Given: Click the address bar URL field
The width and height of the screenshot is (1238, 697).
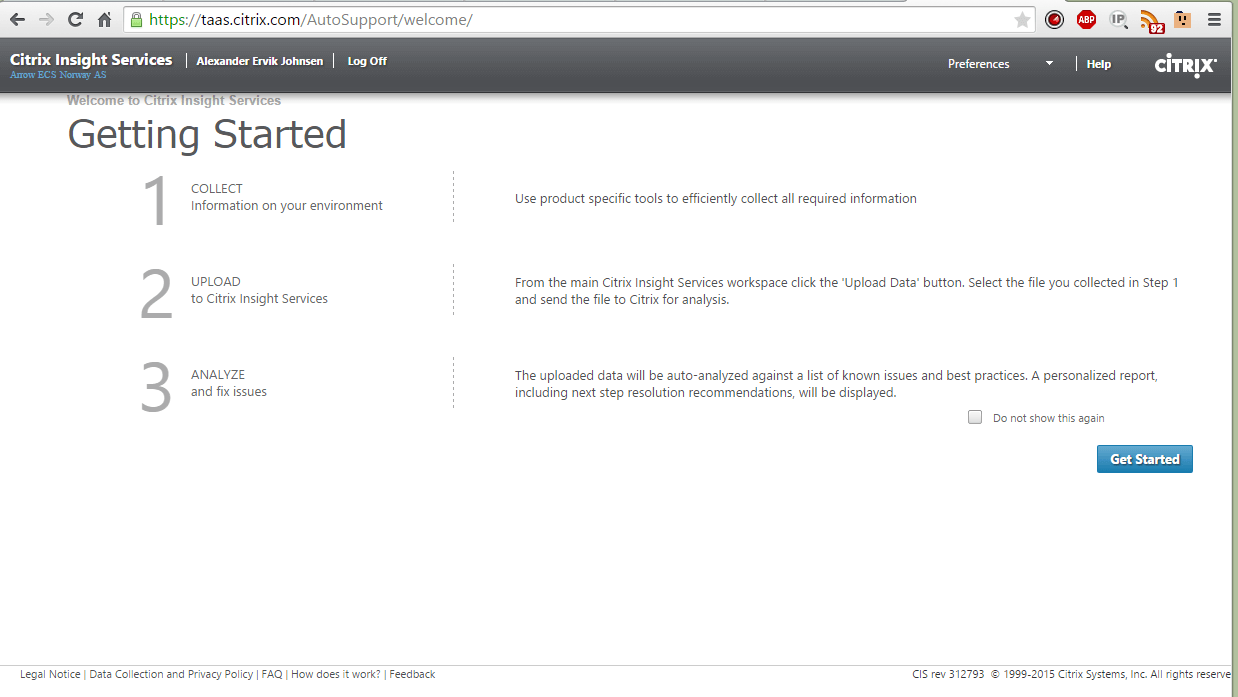Looking at the screenshot, I should 580,19.
